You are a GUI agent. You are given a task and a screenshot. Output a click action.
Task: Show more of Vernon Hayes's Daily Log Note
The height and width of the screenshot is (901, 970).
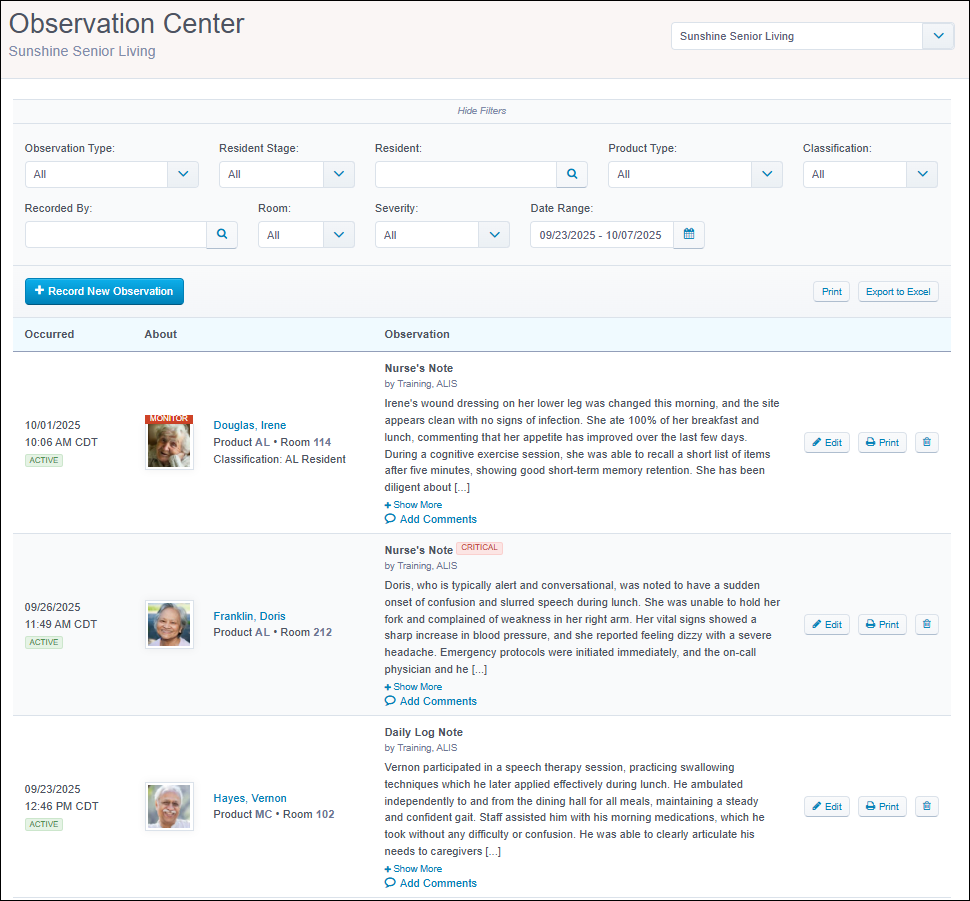414,869
